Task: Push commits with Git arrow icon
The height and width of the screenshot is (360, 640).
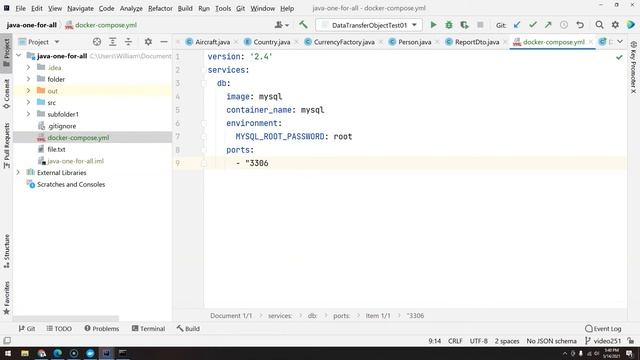Action: (x=548, y=25)
